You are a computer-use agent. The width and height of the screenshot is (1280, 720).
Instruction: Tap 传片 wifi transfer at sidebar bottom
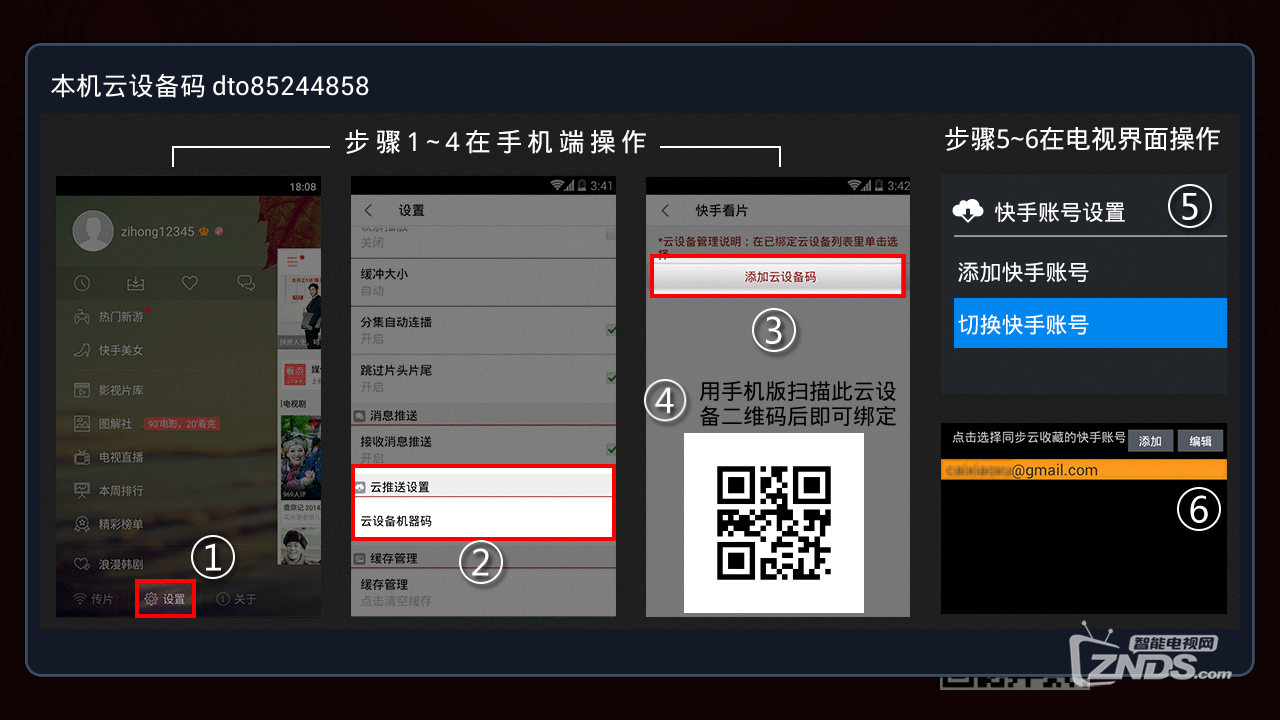pyautogui.click(x=93, y=599)
